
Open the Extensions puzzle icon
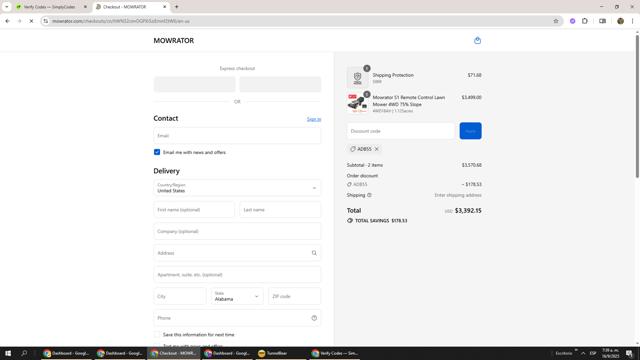click(584, 21)
